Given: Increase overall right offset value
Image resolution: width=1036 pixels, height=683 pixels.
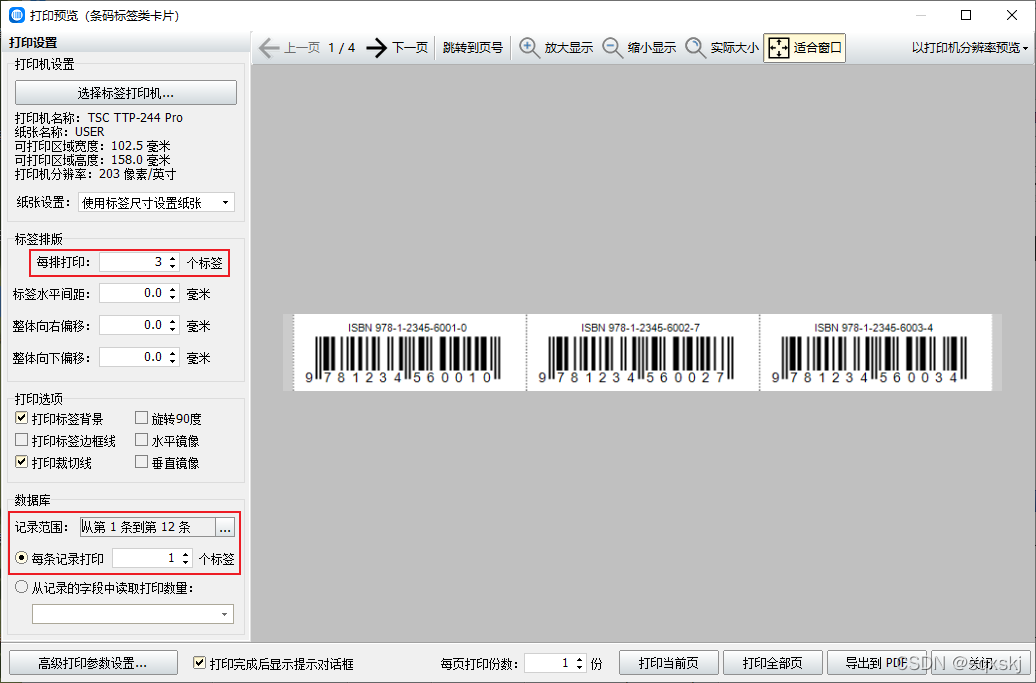Looking at the screenshot, I should click(172, 321).
